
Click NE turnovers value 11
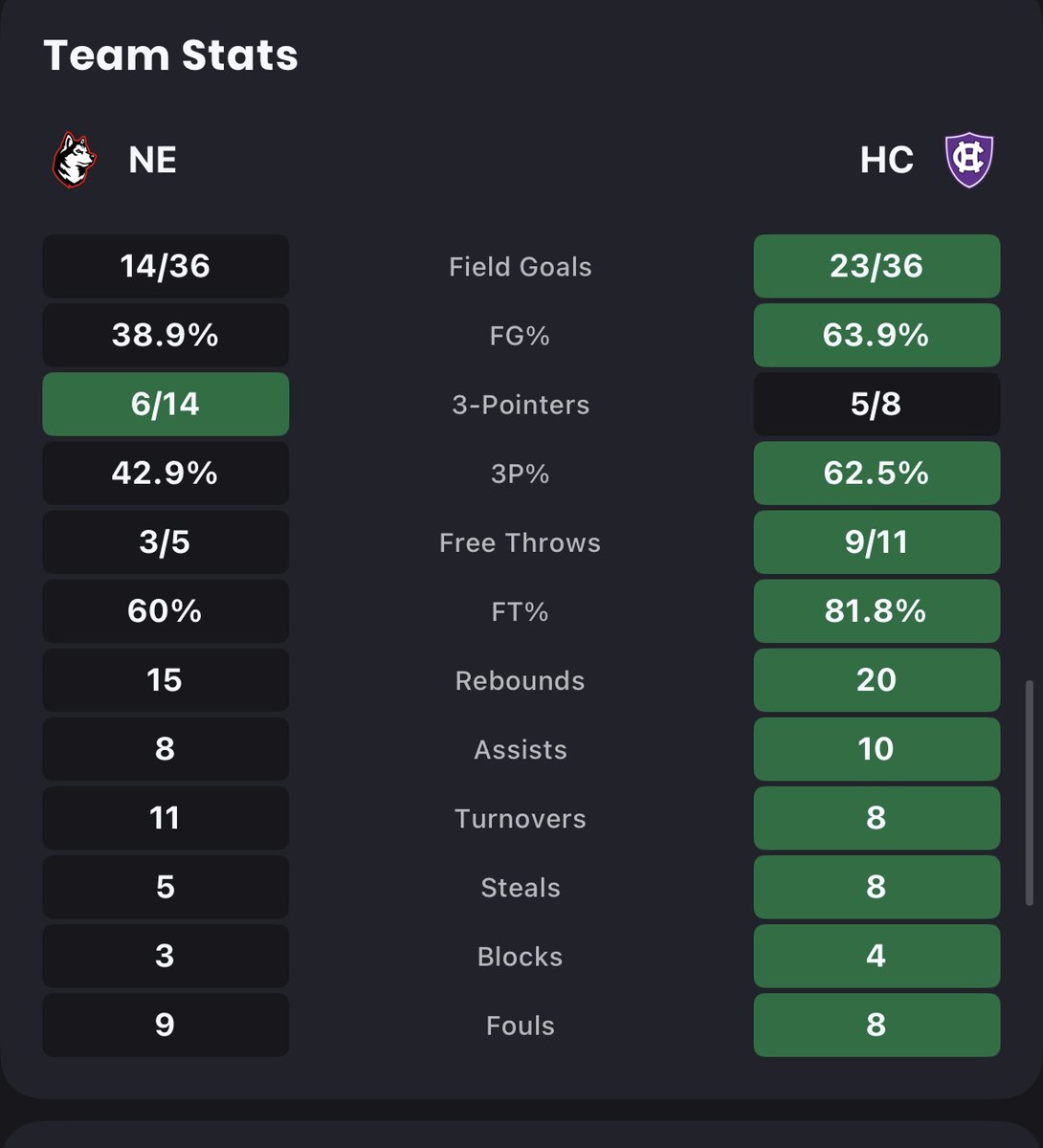[166, 817]
